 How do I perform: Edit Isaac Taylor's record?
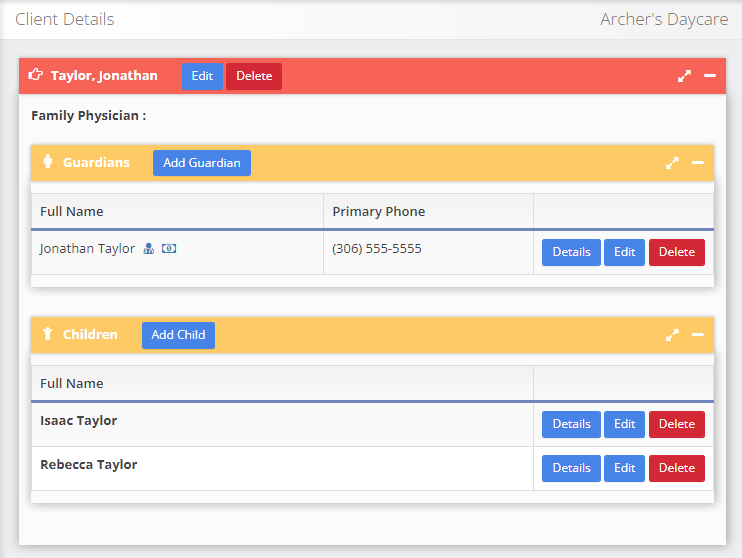[x=624, y=424]
